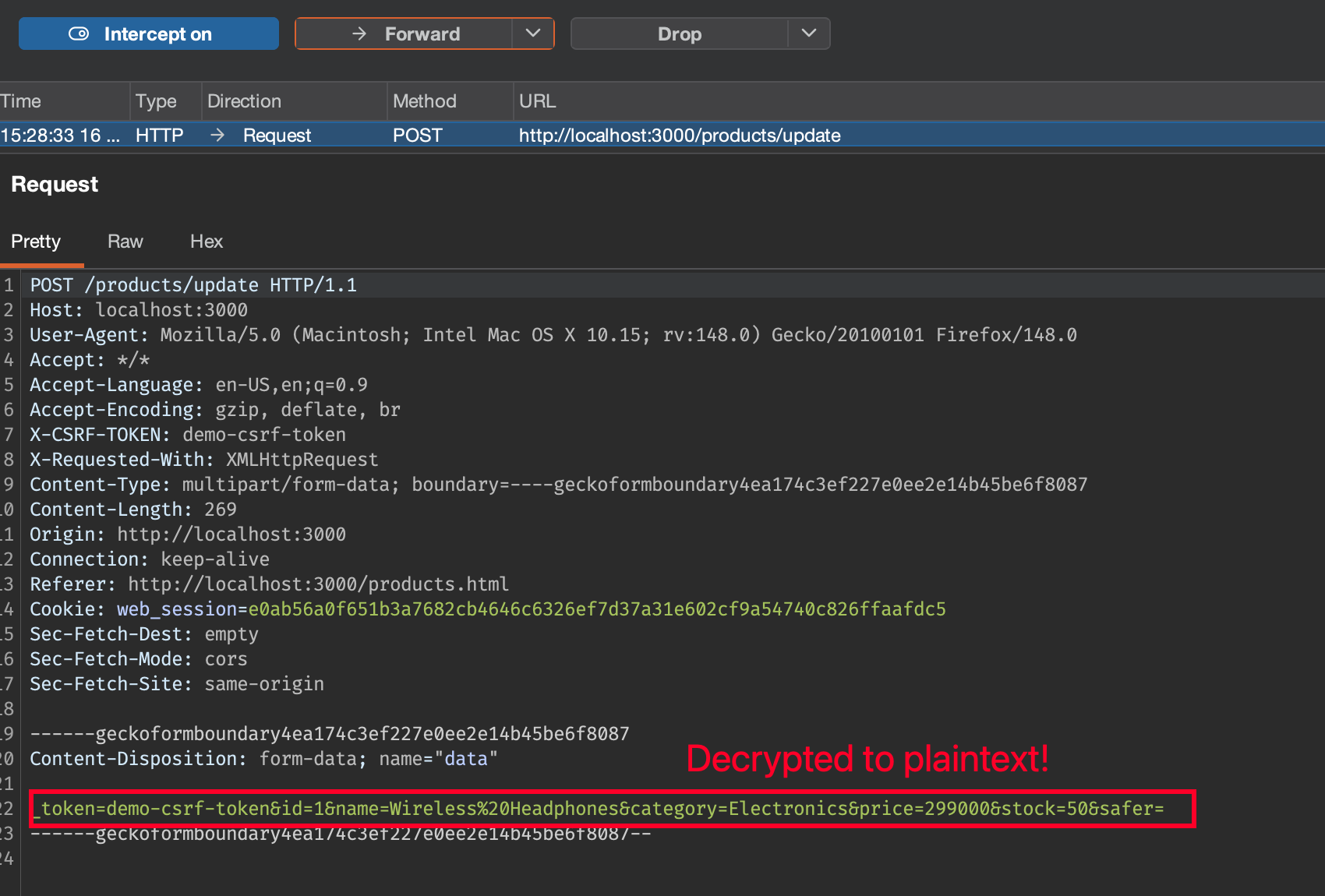Select the Pretty view tab
The width and height of the screenshot is (1325, 896).
tap(36, 242)
